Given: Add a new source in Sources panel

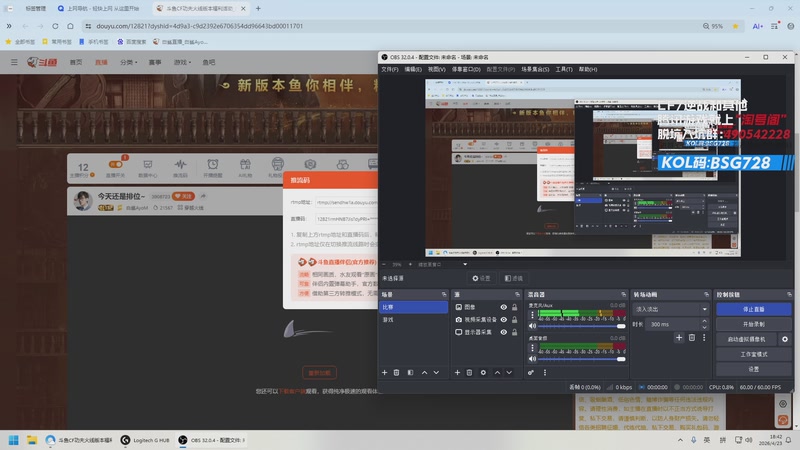Looking at the screenshot, I should pyautogui.click(x=457, y=372).
